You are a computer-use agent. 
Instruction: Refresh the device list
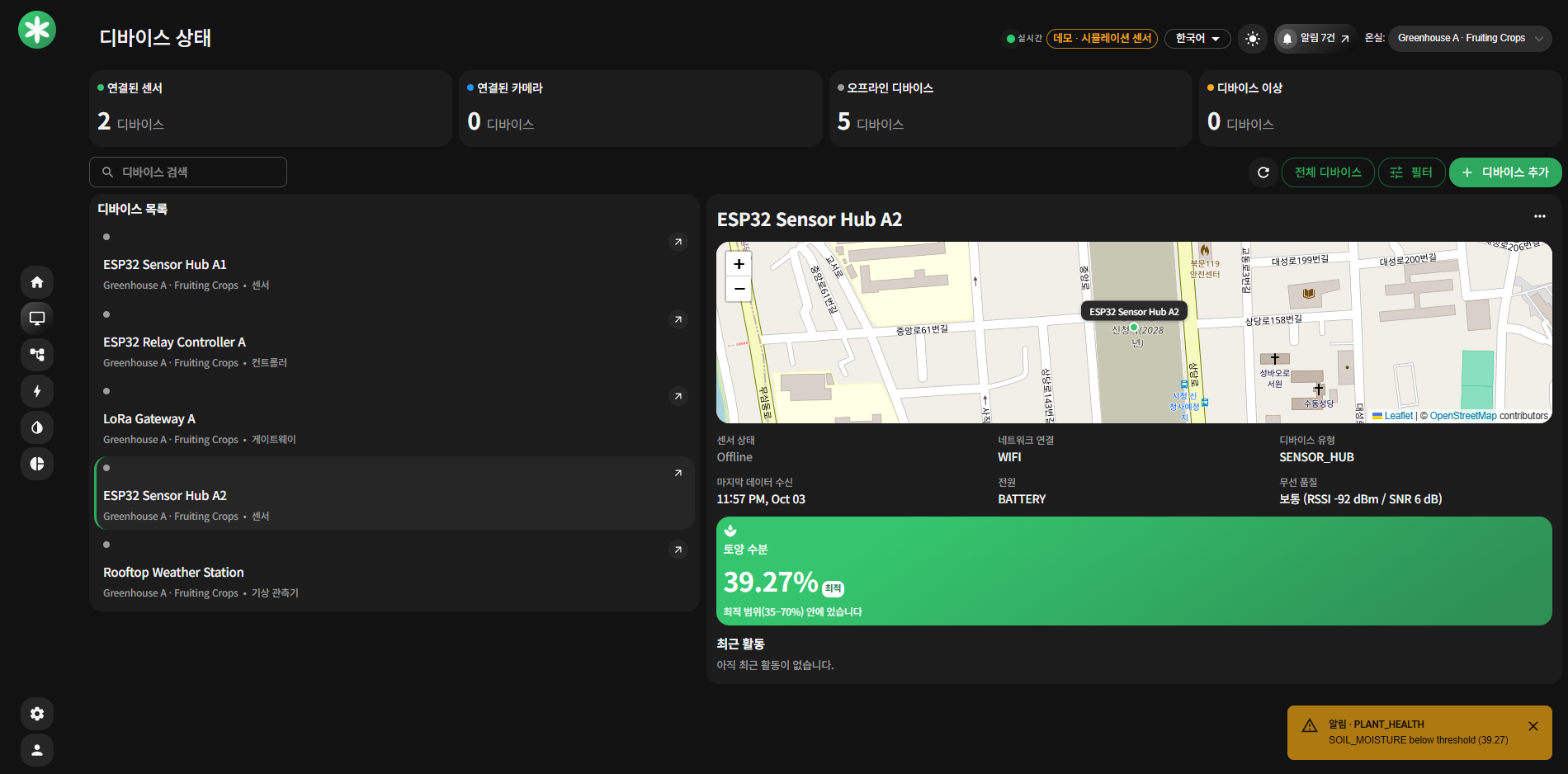pos(1263,172)
